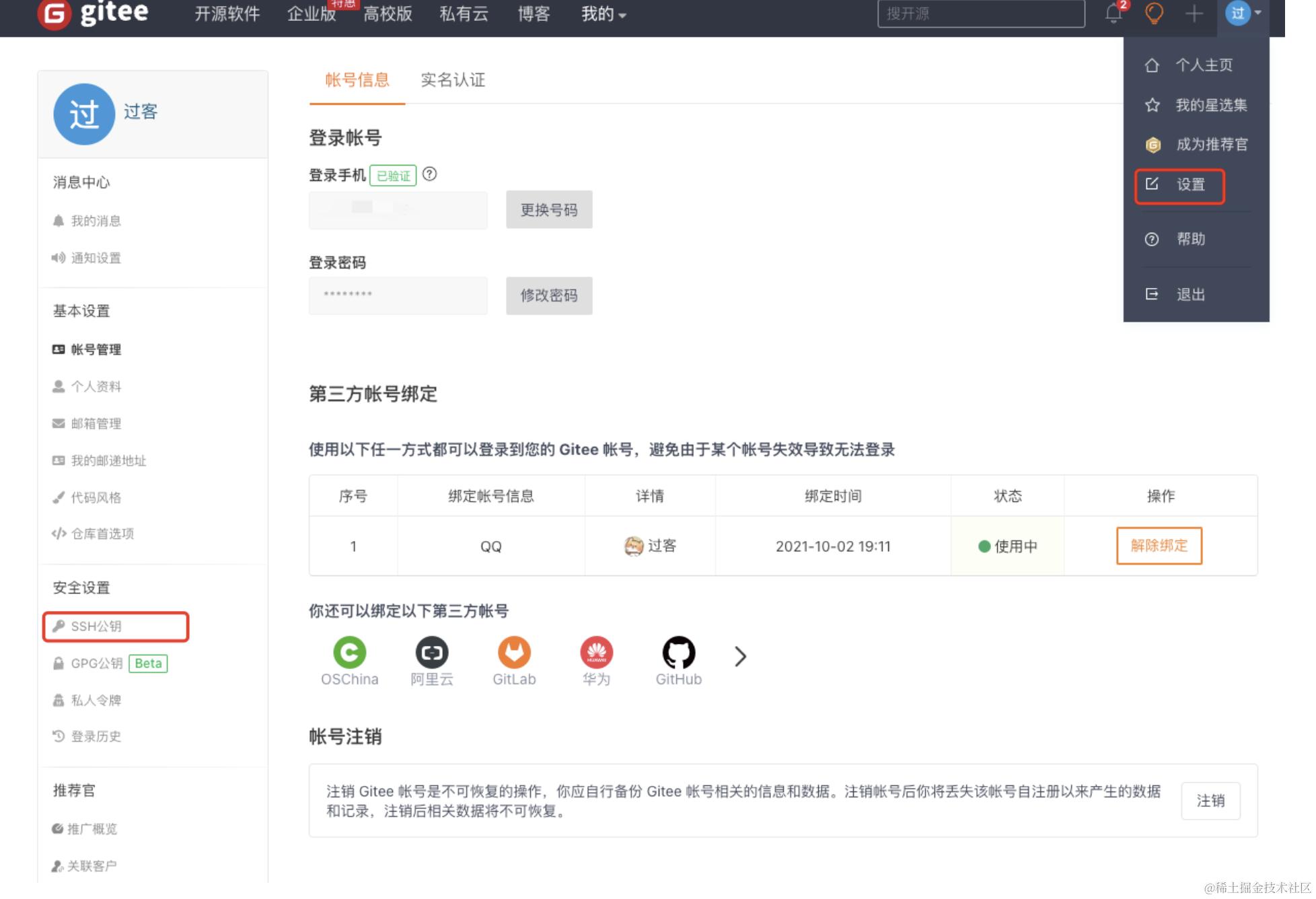Click the GitHub binding icon
The image size is (1316, 899).
tap(678, 653)
